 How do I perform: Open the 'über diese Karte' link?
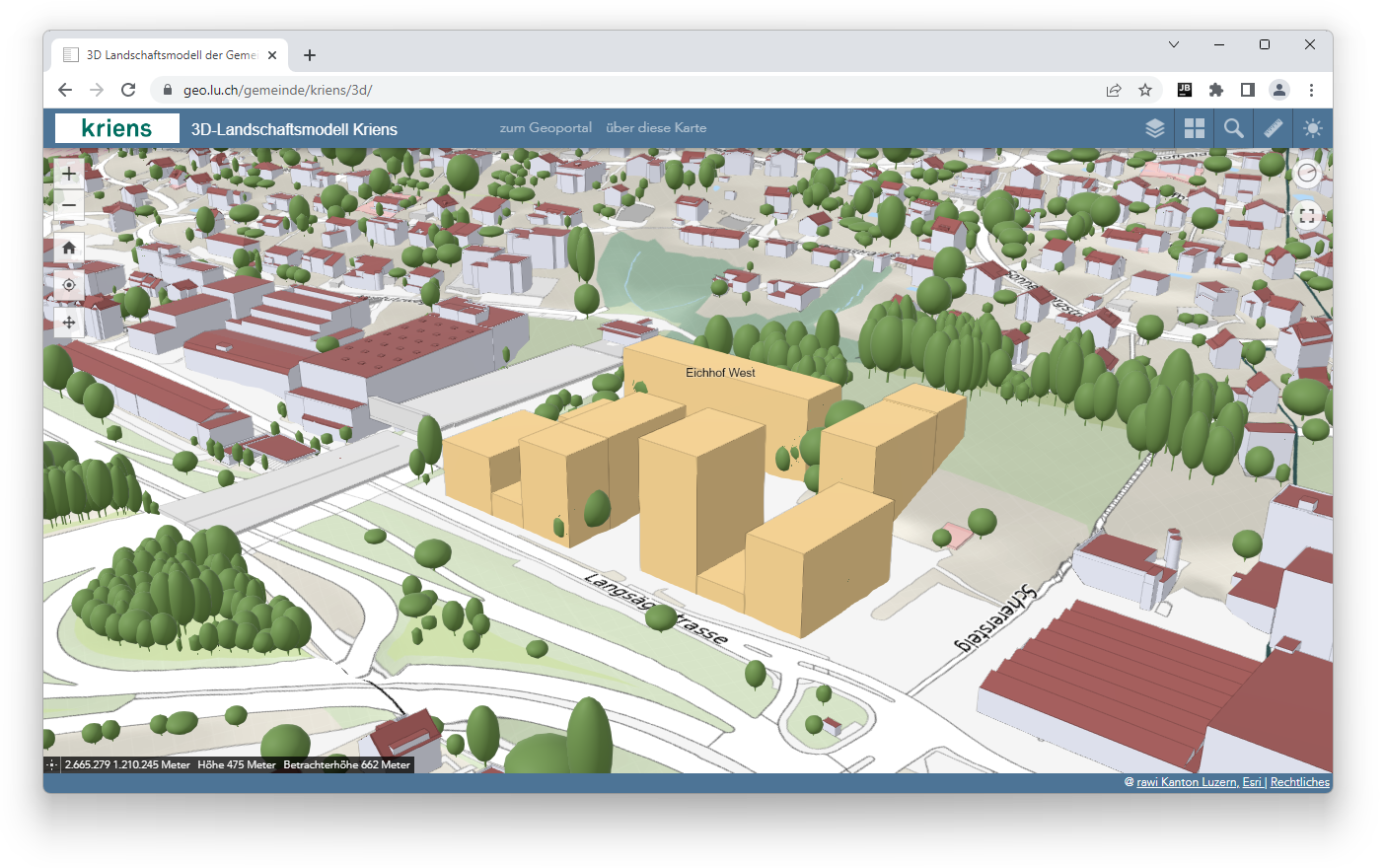click(x=656, y=128)
